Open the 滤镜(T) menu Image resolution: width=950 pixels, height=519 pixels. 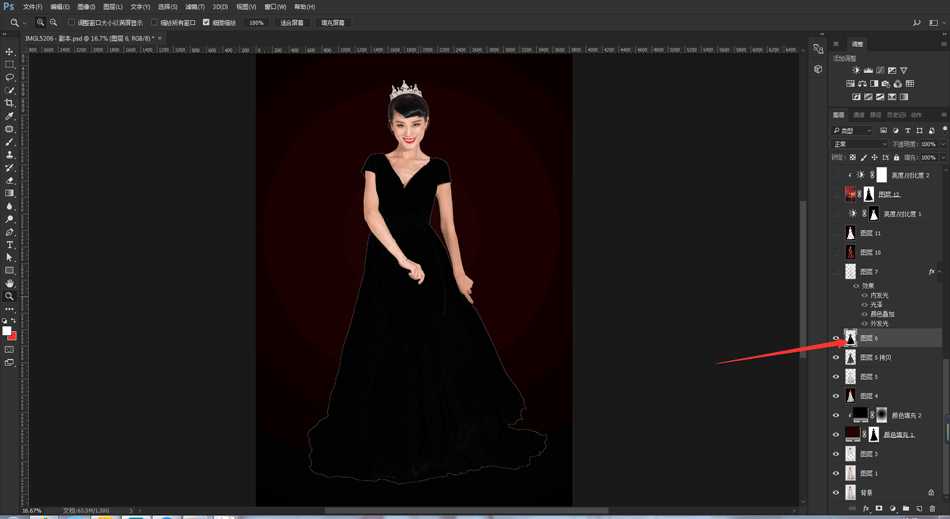(x=194, y=7)
